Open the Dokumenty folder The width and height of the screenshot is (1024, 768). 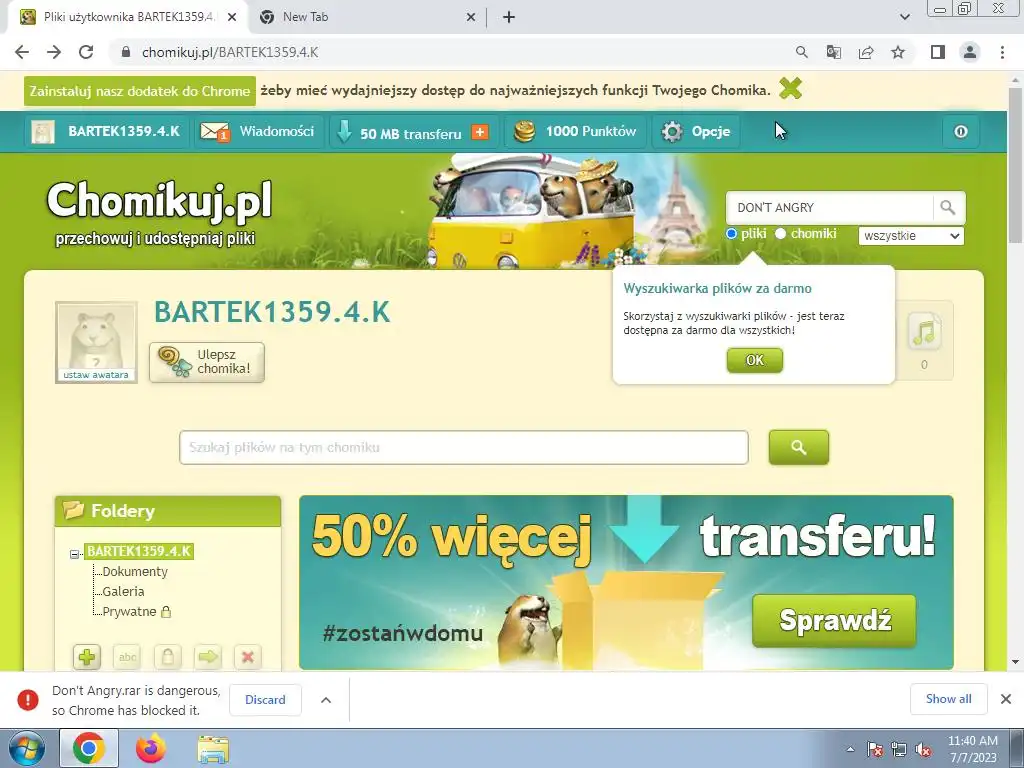(135, 571)
